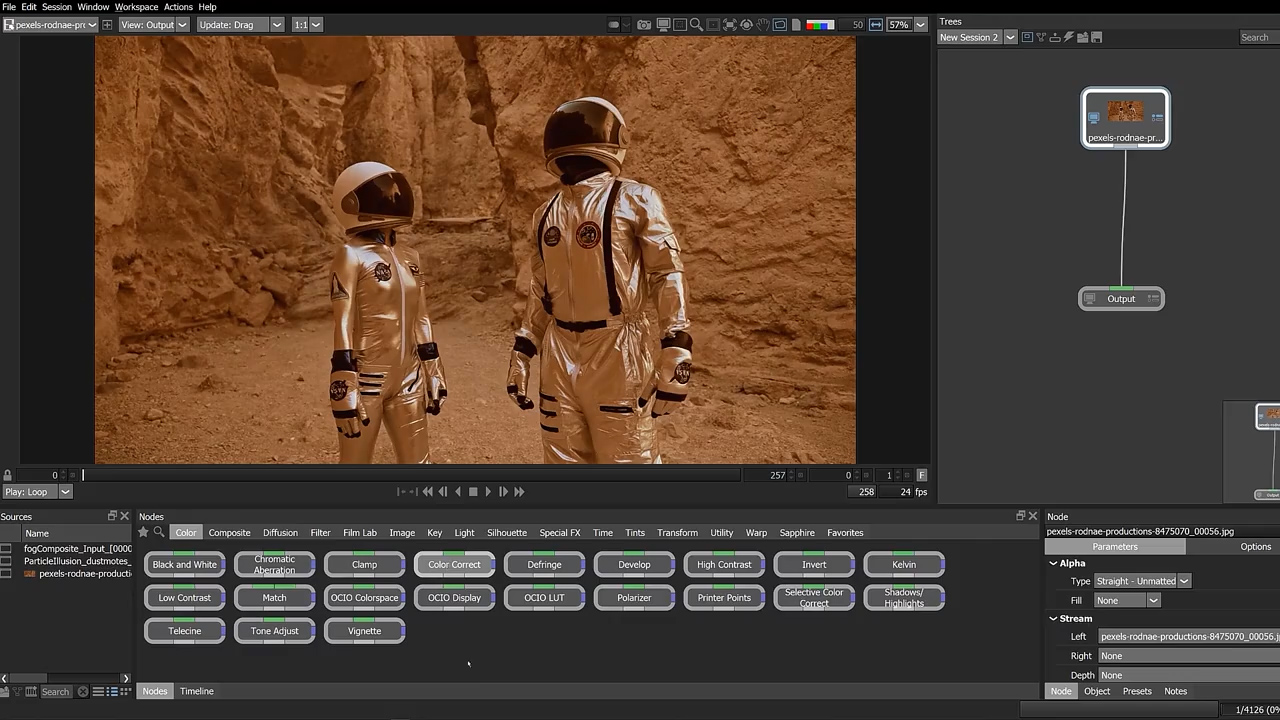Click the snapshot camera icon in viewer toolbar

coord(645,25)
